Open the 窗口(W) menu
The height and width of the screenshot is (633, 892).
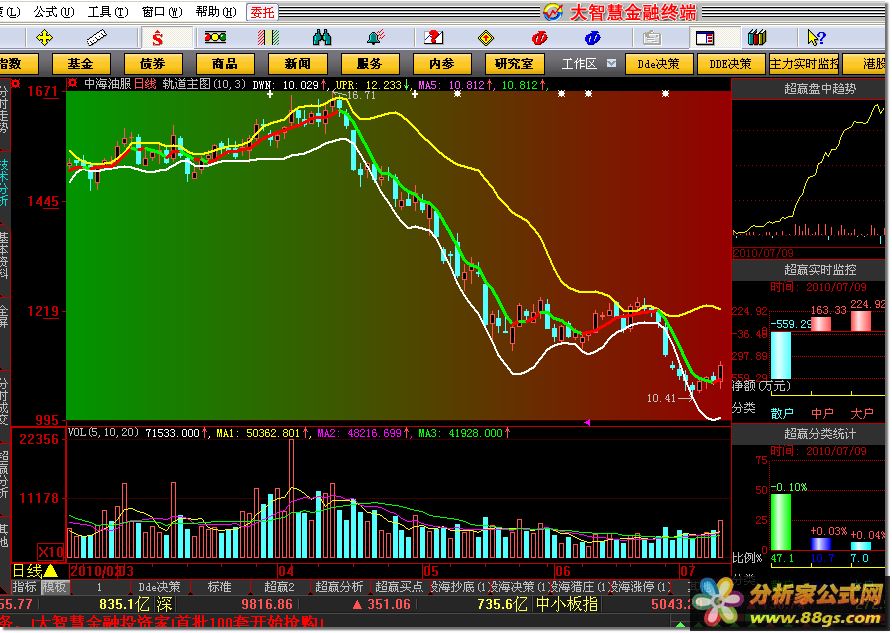[162, 11]
